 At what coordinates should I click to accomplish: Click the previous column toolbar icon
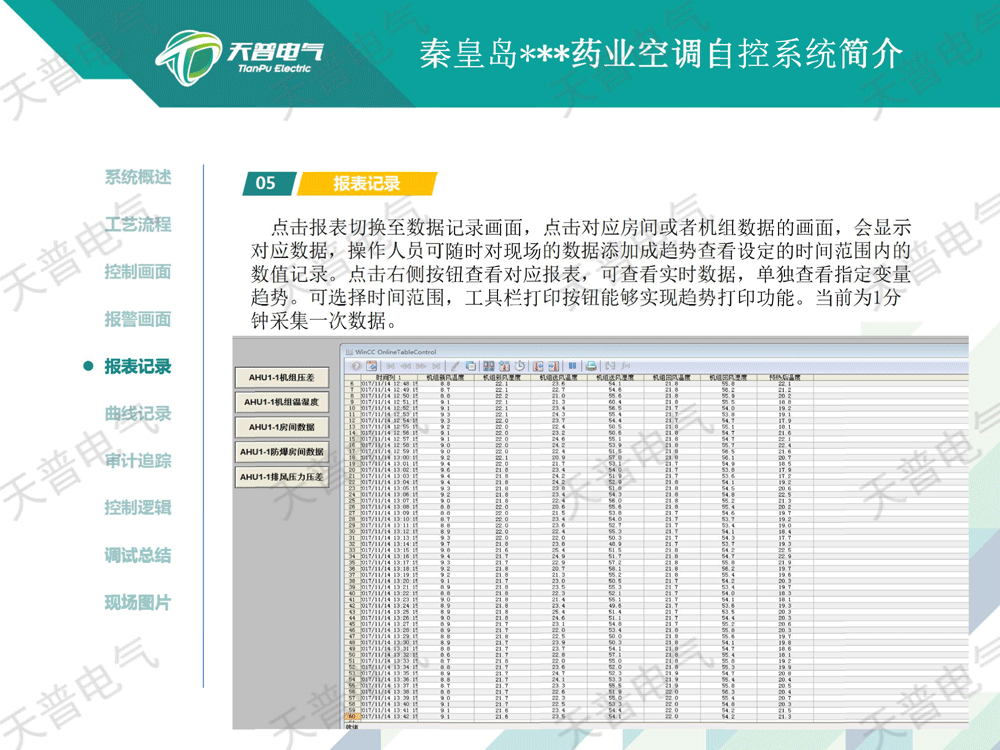point(538,366)
